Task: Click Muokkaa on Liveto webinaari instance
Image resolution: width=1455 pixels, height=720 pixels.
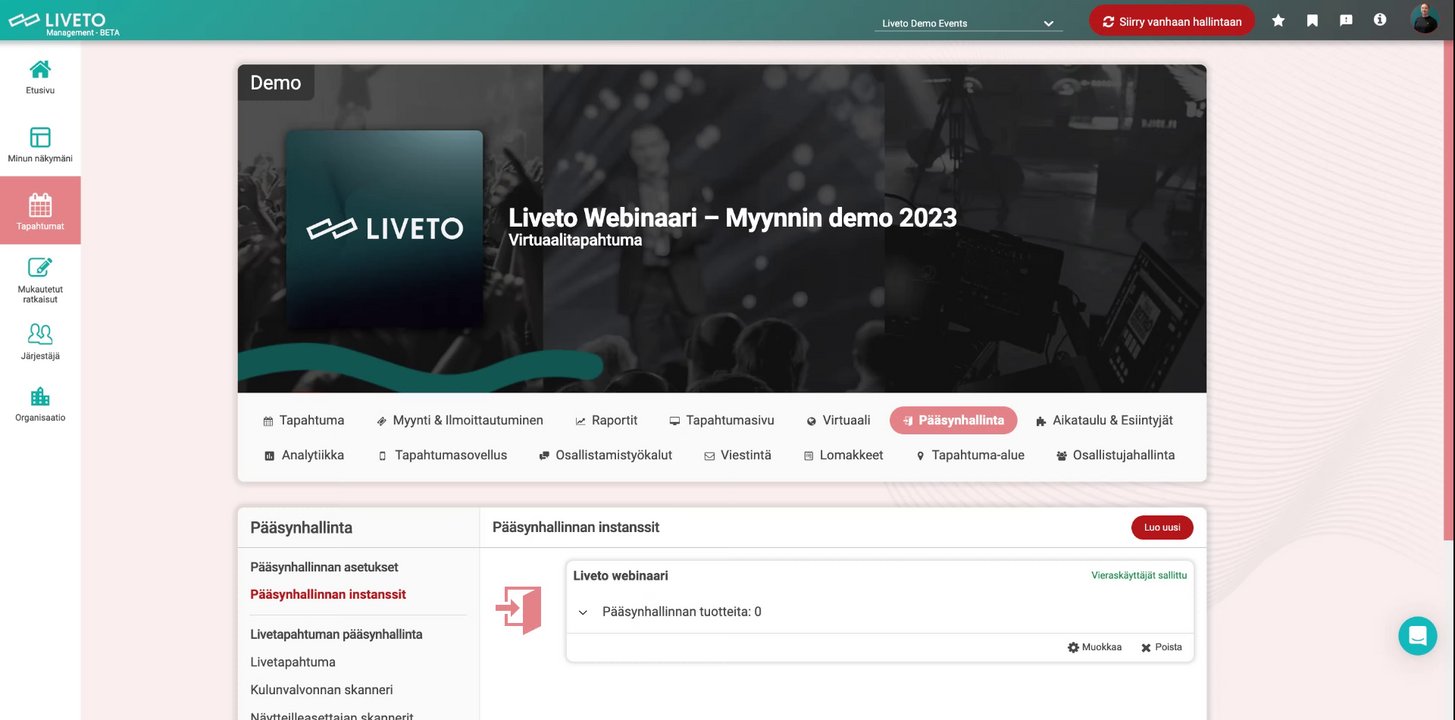Action: coord(1094,647)
